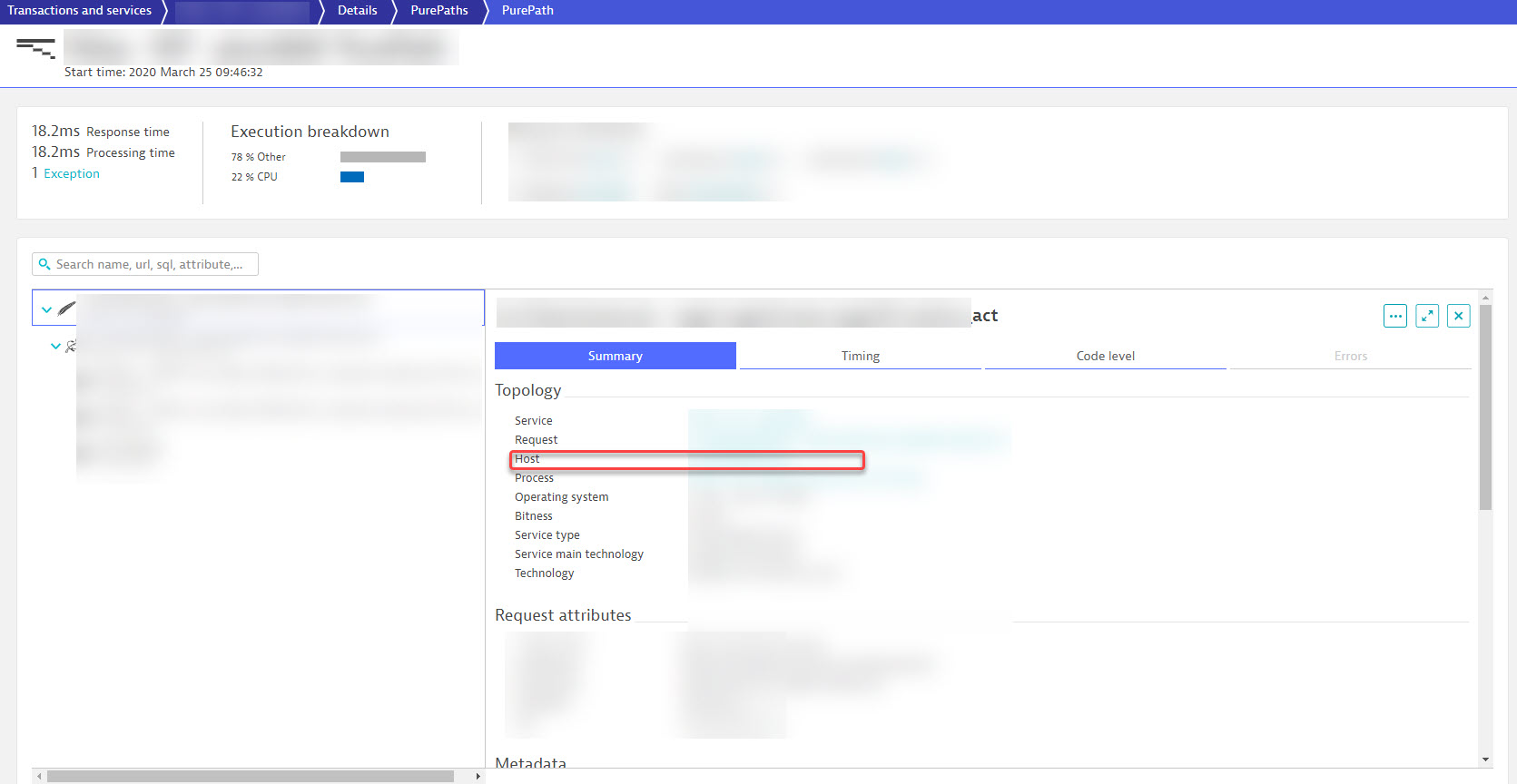Click the PurePath waterfall icon by the title
The width and height of the screenshot is (1517, 784).
click(35, 48)
